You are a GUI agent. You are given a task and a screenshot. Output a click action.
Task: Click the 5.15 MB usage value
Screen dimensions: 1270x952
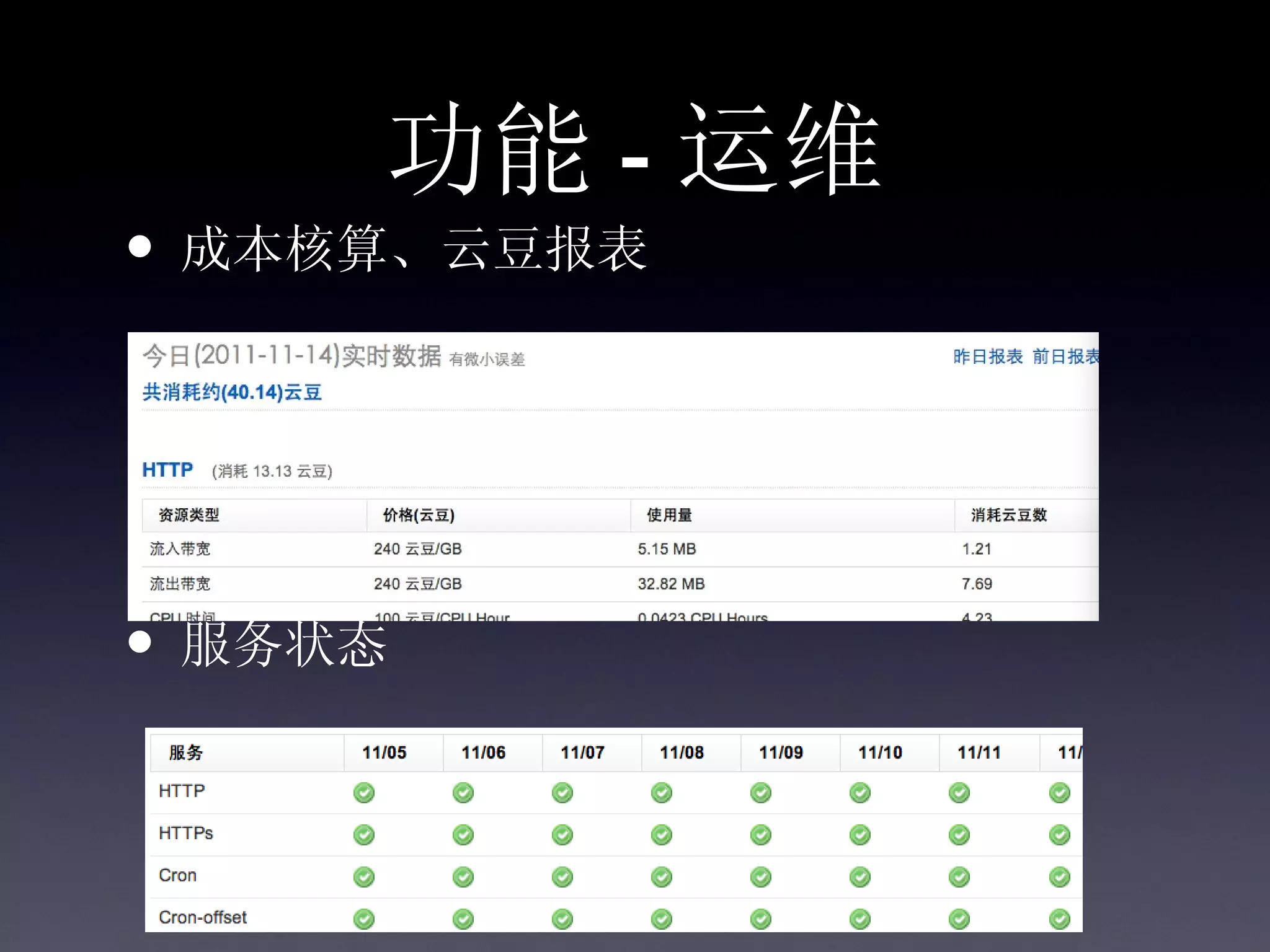pos(667,549)
